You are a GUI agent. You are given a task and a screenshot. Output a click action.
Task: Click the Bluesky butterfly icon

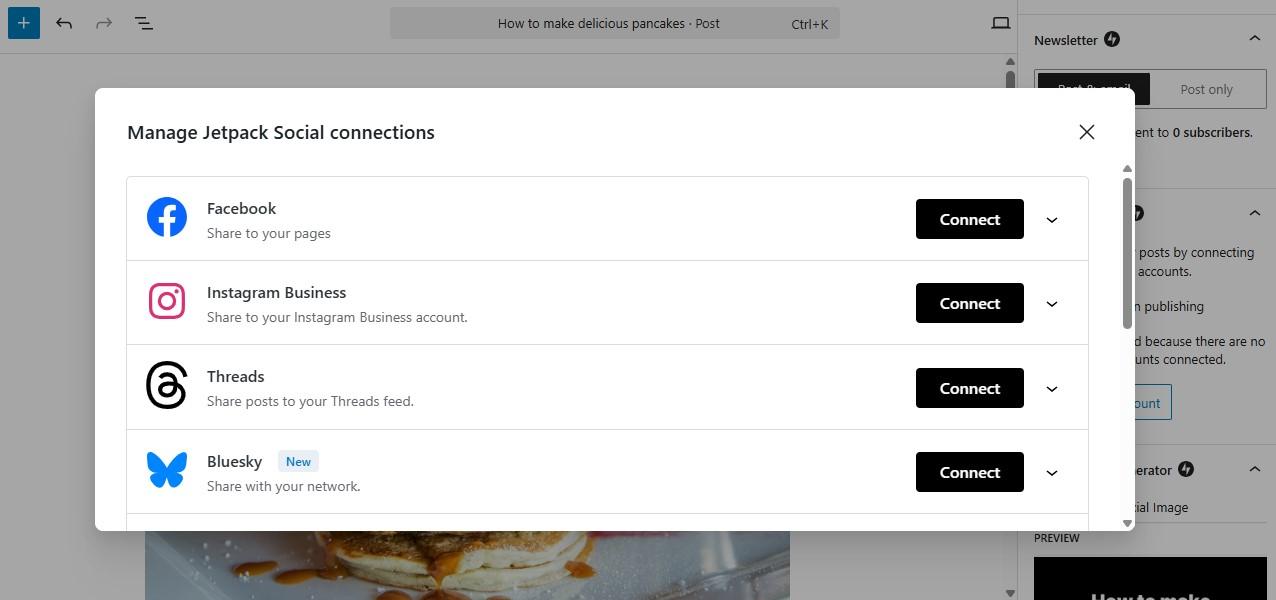tap(166, 470)
